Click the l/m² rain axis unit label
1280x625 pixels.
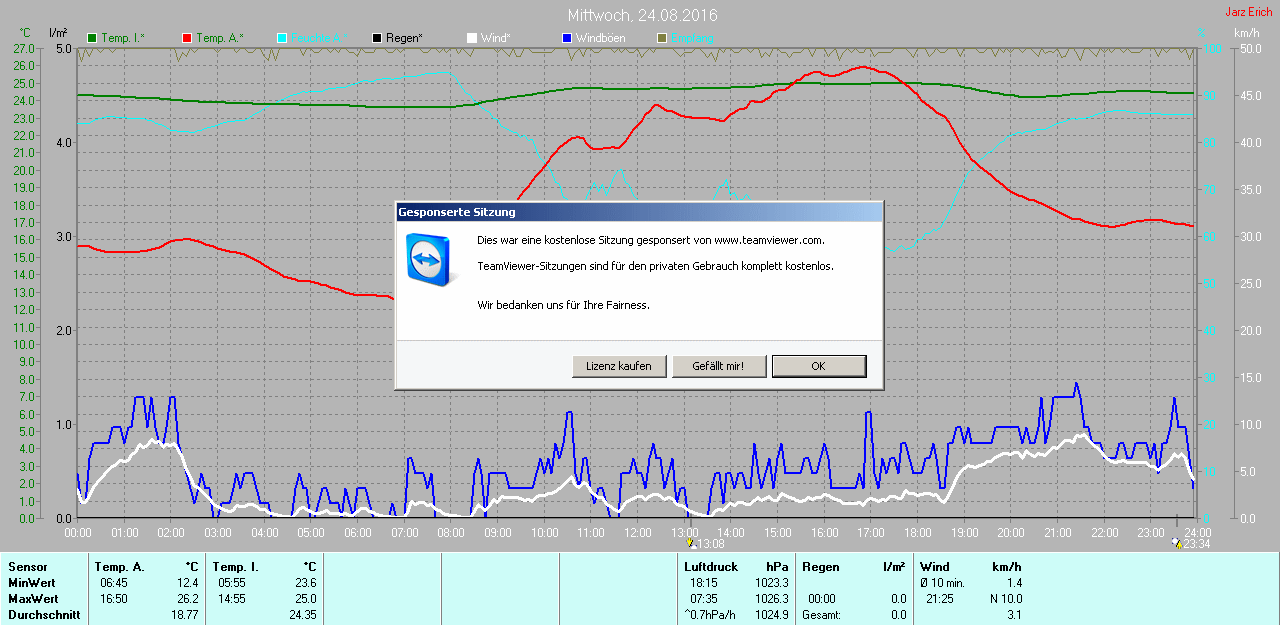pyautogui.click(x=57, y=33)
